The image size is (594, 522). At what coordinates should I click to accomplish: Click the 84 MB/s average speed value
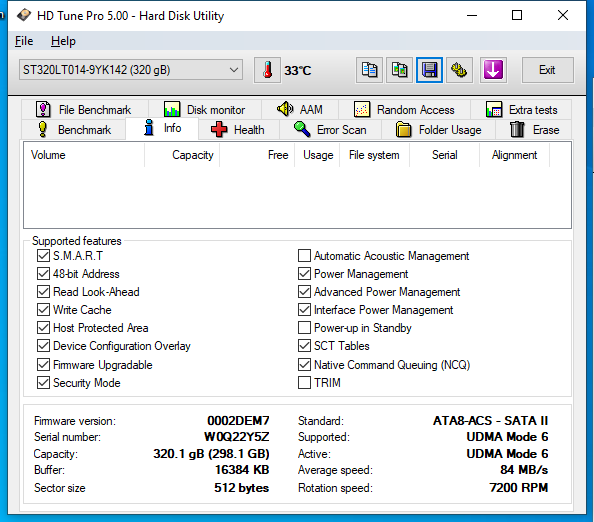coord(524,470)
